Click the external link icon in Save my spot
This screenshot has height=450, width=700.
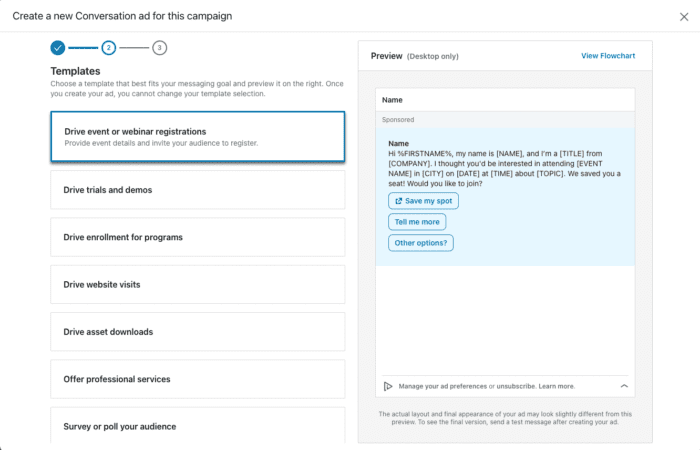[399, 201]
